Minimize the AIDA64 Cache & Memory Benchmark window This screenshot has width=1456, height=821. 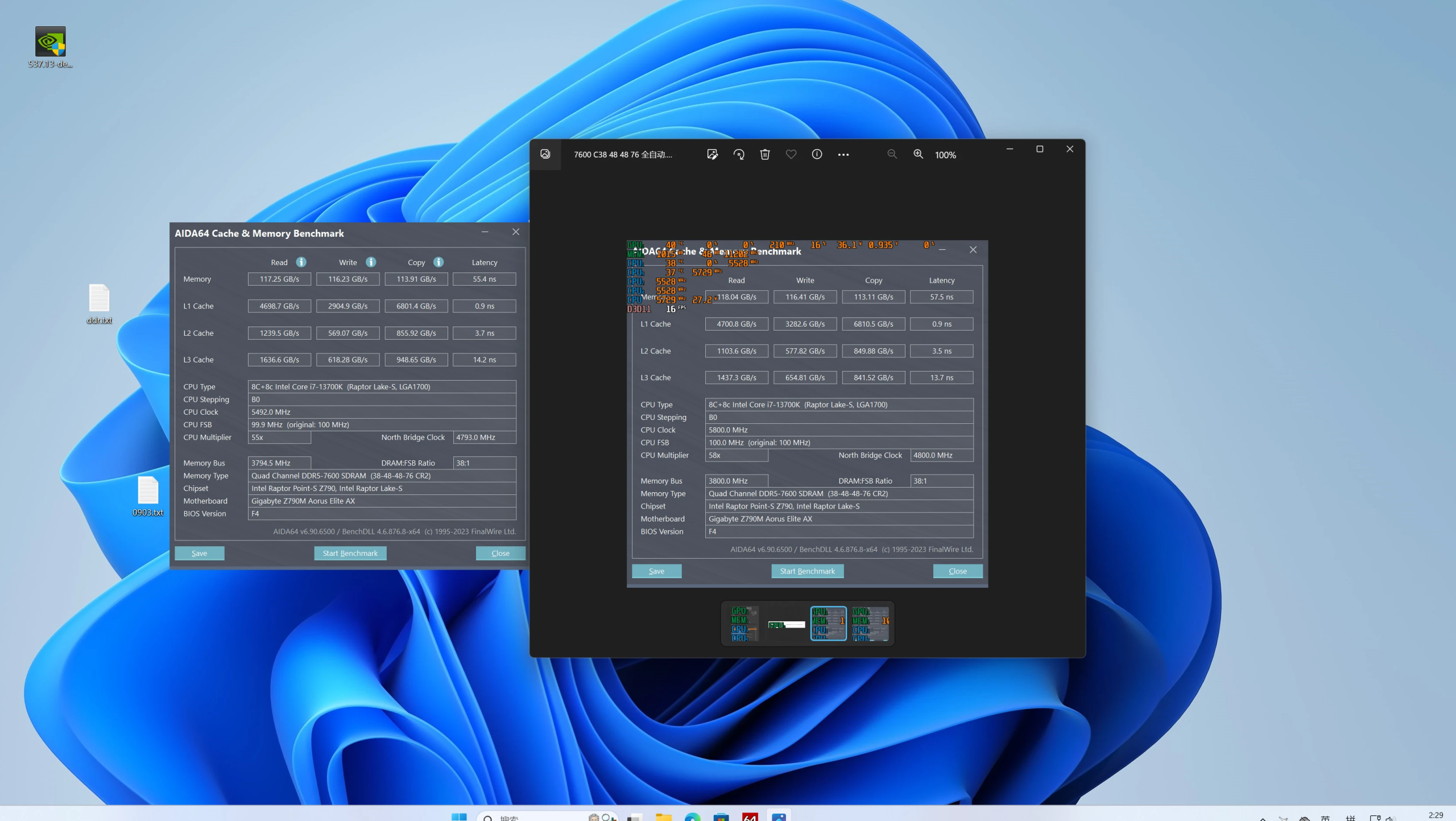pyautogui.click(x=485, y=232)
